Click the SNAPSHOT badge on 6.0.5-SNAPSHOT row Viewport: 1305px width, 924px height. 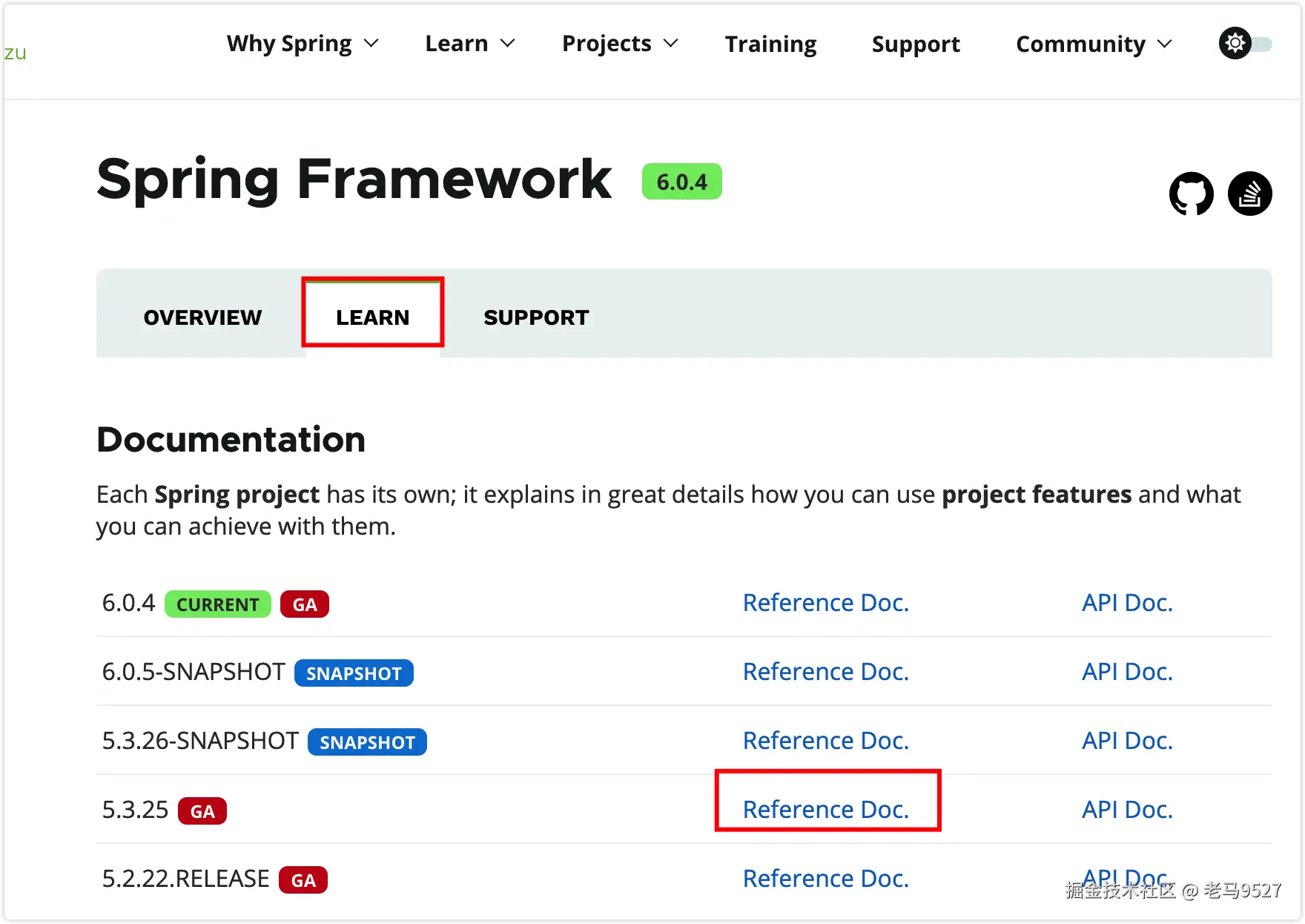pos(354,673)
